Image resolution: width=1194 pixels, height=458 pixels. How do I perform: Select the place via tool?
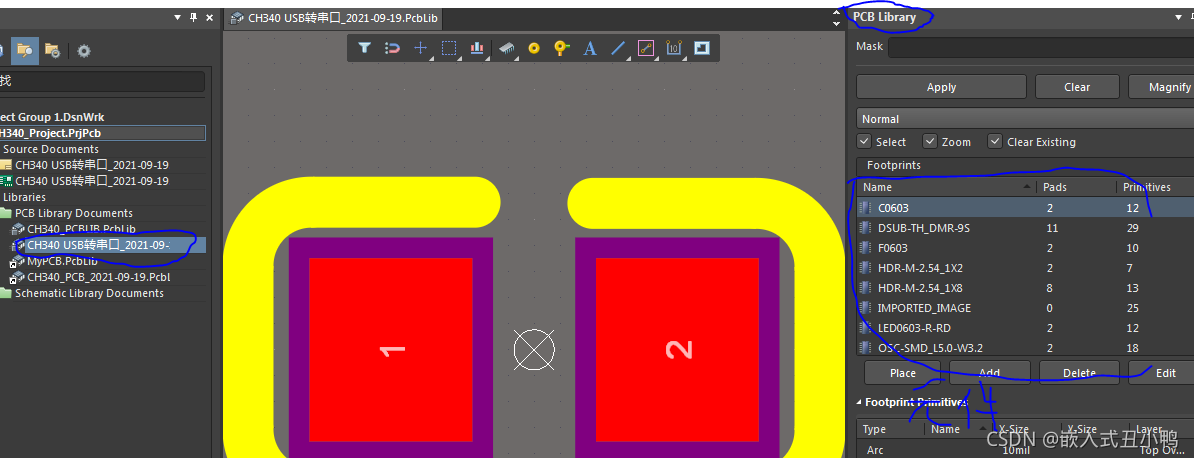pyautogui.click(x=562, y=48)
